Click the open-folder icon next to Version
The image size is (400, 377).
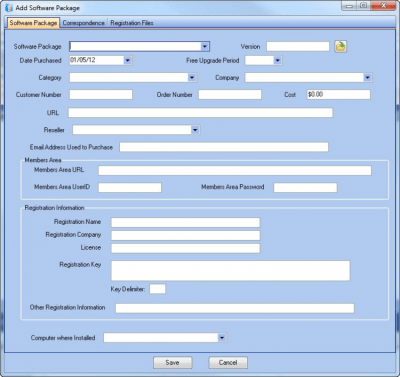pos(340,46)
